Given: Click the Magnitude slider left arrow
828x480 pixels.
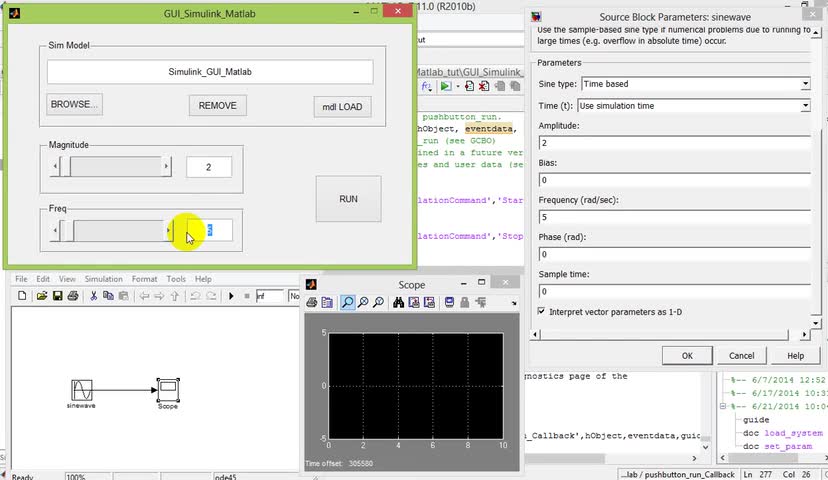Looking at the screenshot, I should 55,167.
